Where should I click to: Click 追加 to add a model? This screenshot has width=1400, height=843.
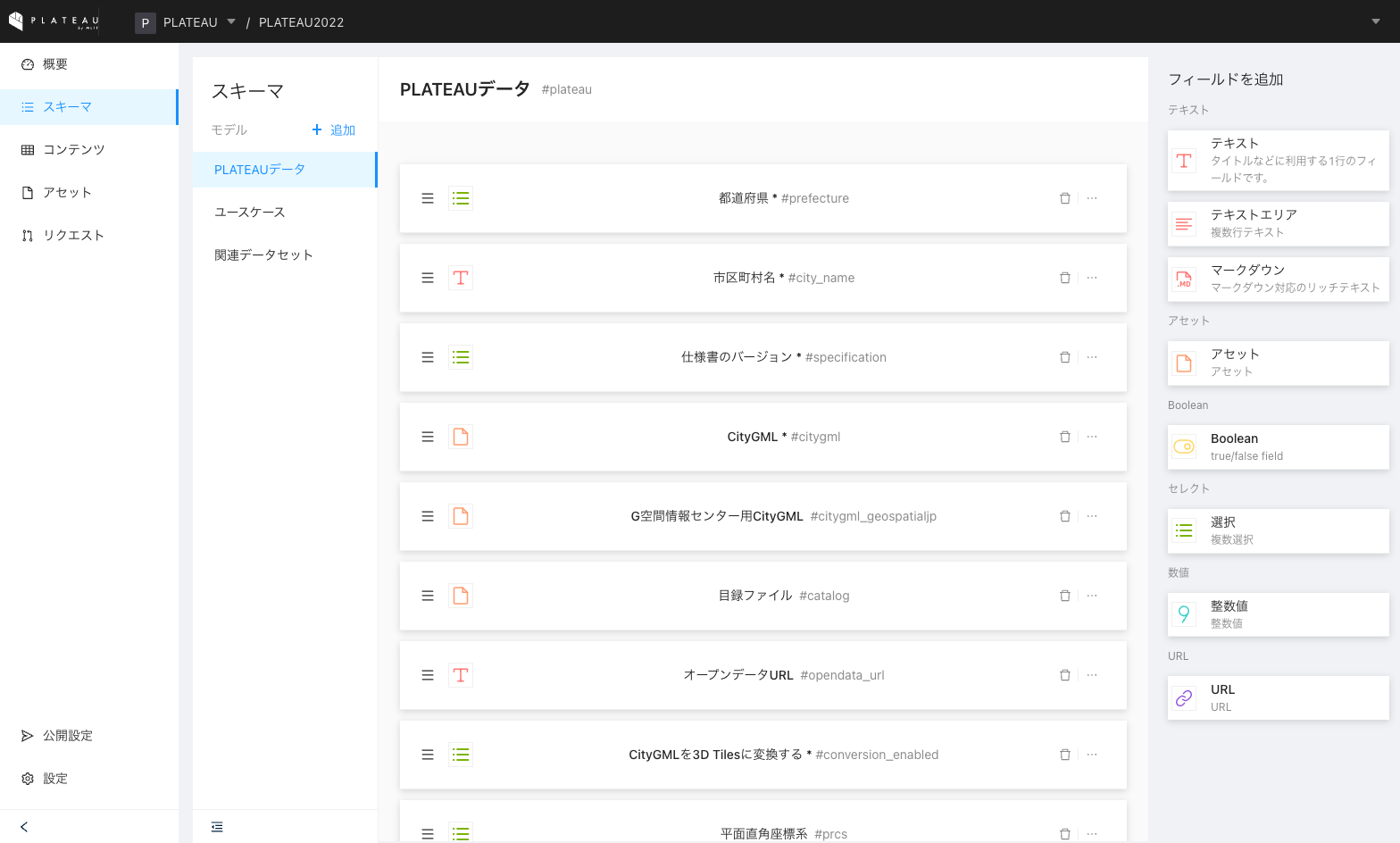tap(333, 130)
